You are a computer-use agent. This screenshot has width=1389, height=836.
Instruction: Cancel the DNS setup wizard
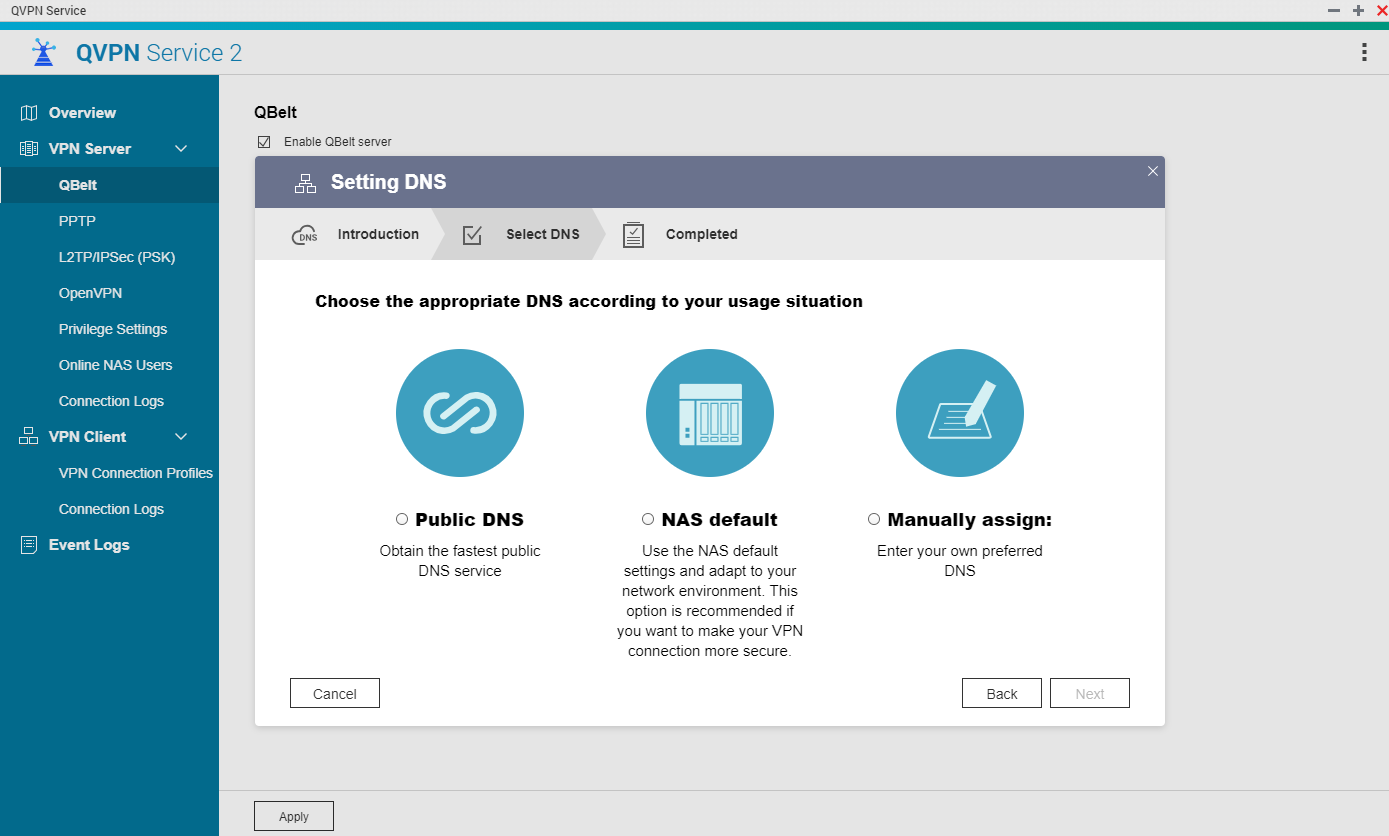click(335, 693)
